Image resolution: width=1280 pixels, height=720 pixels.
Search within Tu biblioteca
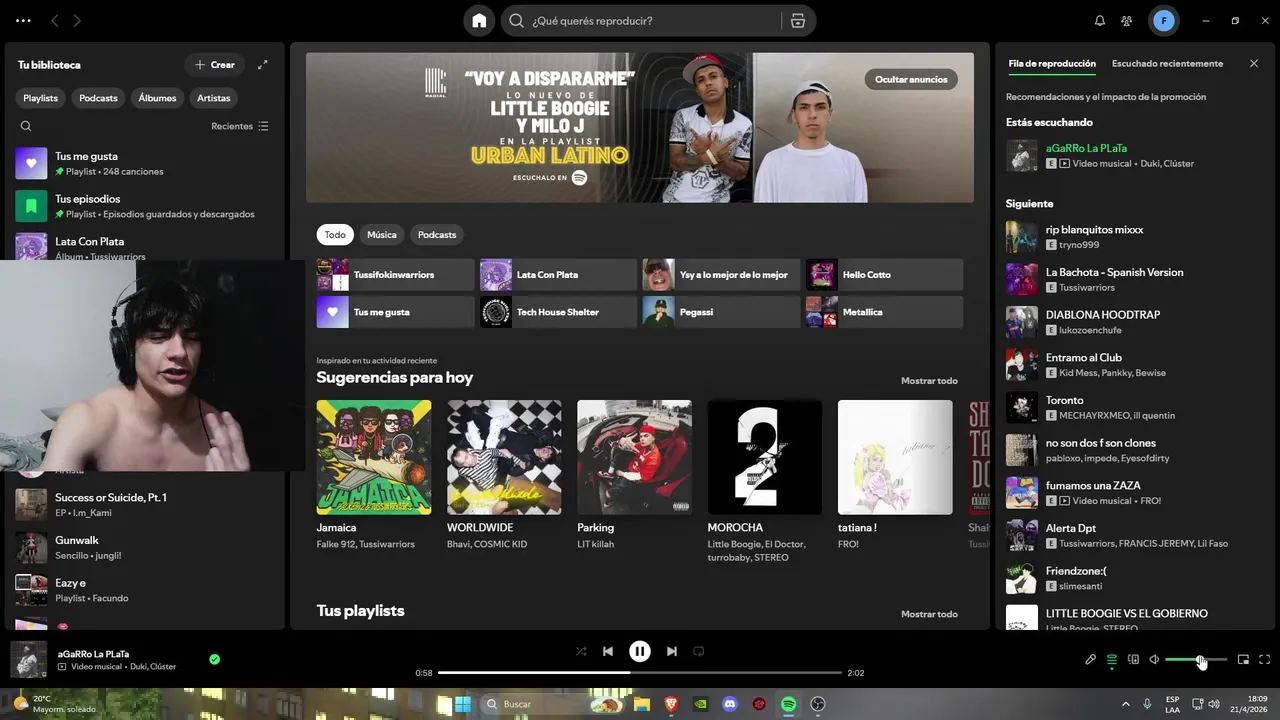tap(26, 126)
